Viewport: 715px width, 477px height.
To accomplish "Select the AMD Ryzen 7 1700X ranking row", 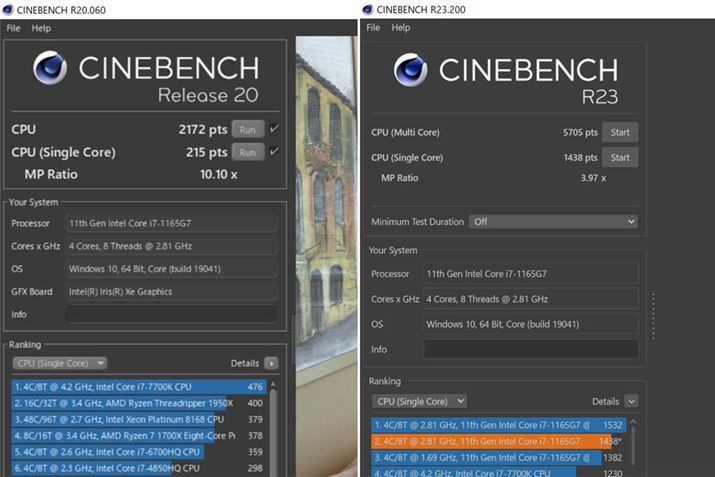I will 139,436.
